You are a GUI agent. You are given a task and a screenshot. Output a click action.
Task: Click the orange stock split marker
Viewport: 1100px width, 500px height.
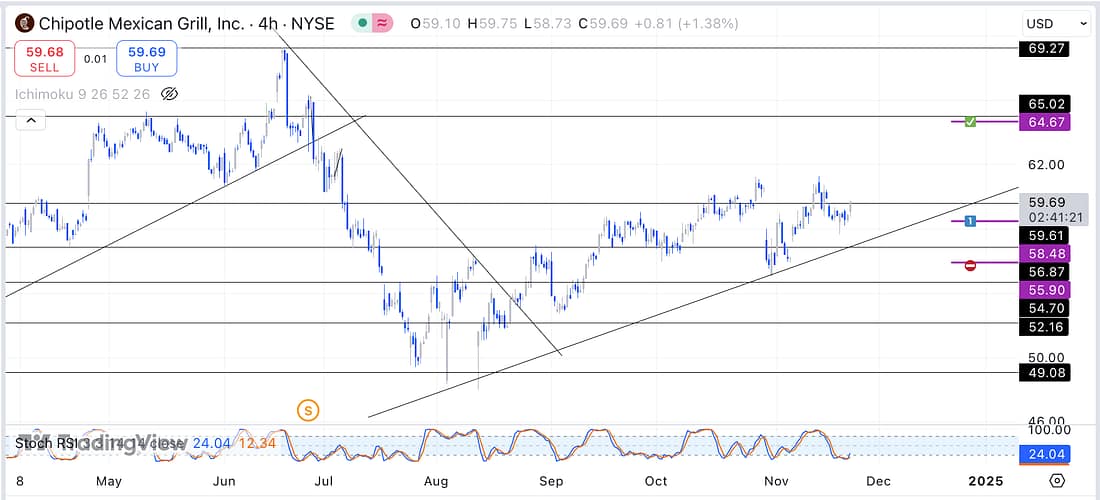[308, 409]
